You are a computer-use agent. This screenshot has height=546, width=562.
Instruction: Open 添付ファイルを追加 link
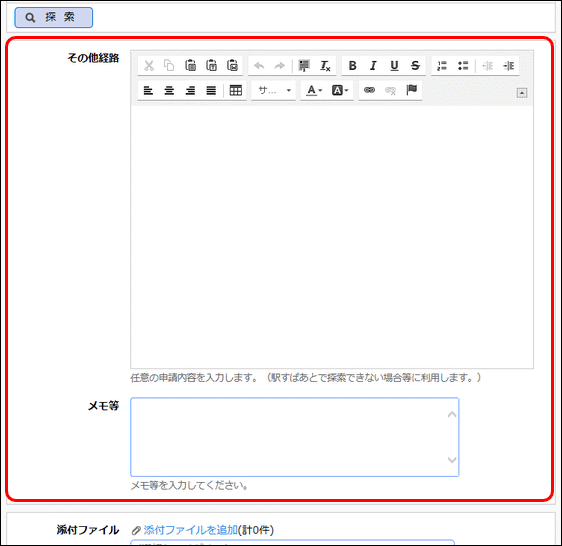(x=190, y=530)
